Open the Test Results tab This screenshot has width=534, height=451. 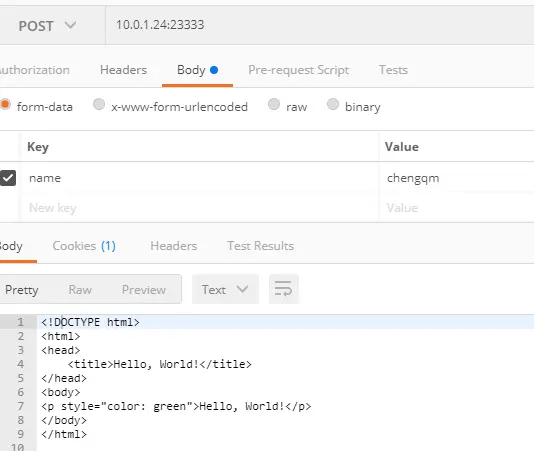point(261,246)
